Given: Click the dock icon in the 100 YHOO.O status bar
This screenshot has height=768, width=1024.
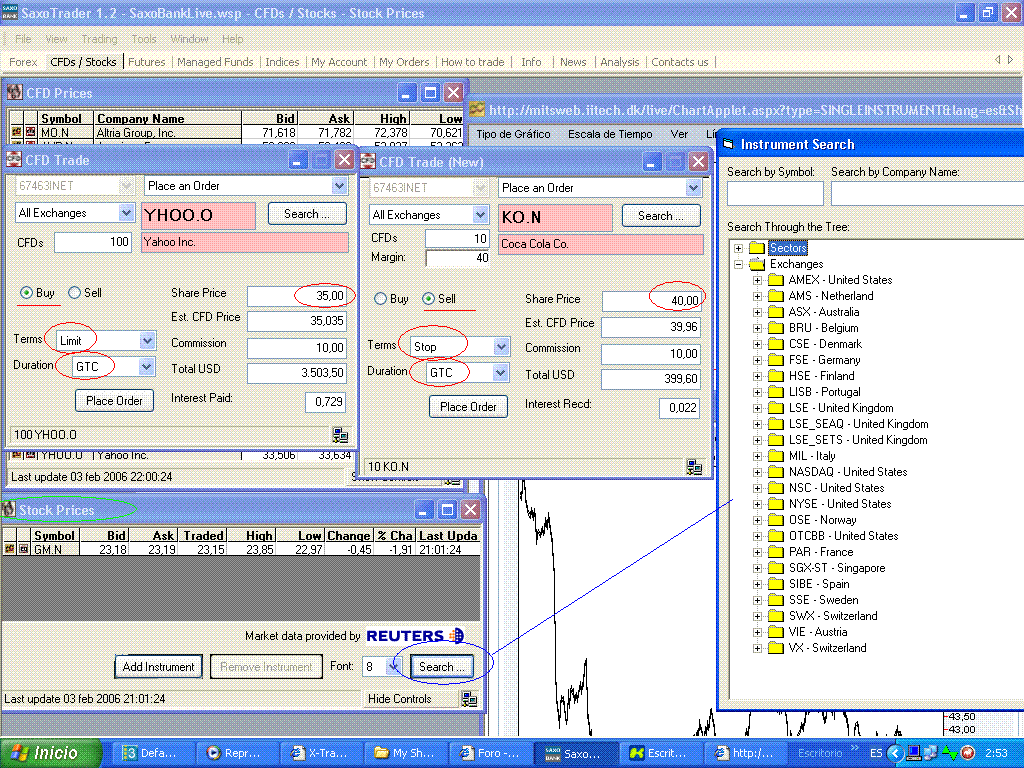Looking at the screenshot, I should point(340,434).
